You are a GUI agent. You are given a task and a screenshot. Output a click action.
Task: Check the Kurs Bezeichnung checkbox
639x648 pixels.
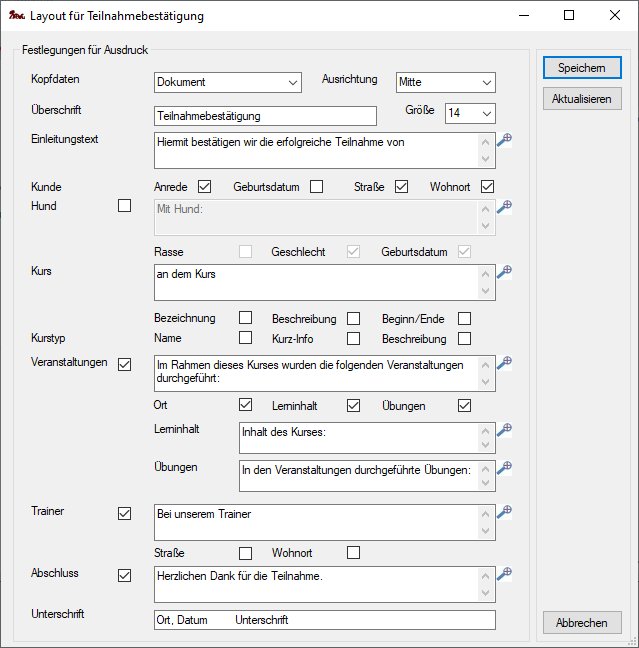(x=245, y=318)
